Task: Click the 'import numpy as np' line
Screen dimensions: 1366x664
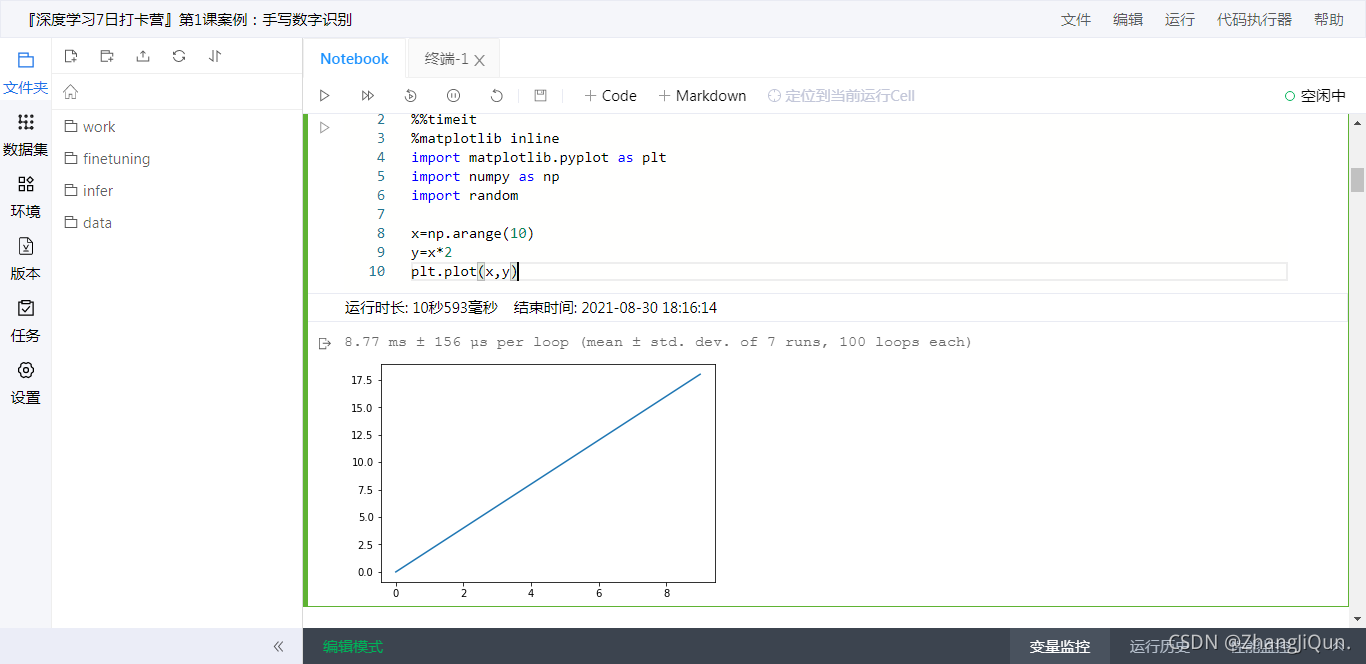Action: point(485,176)
